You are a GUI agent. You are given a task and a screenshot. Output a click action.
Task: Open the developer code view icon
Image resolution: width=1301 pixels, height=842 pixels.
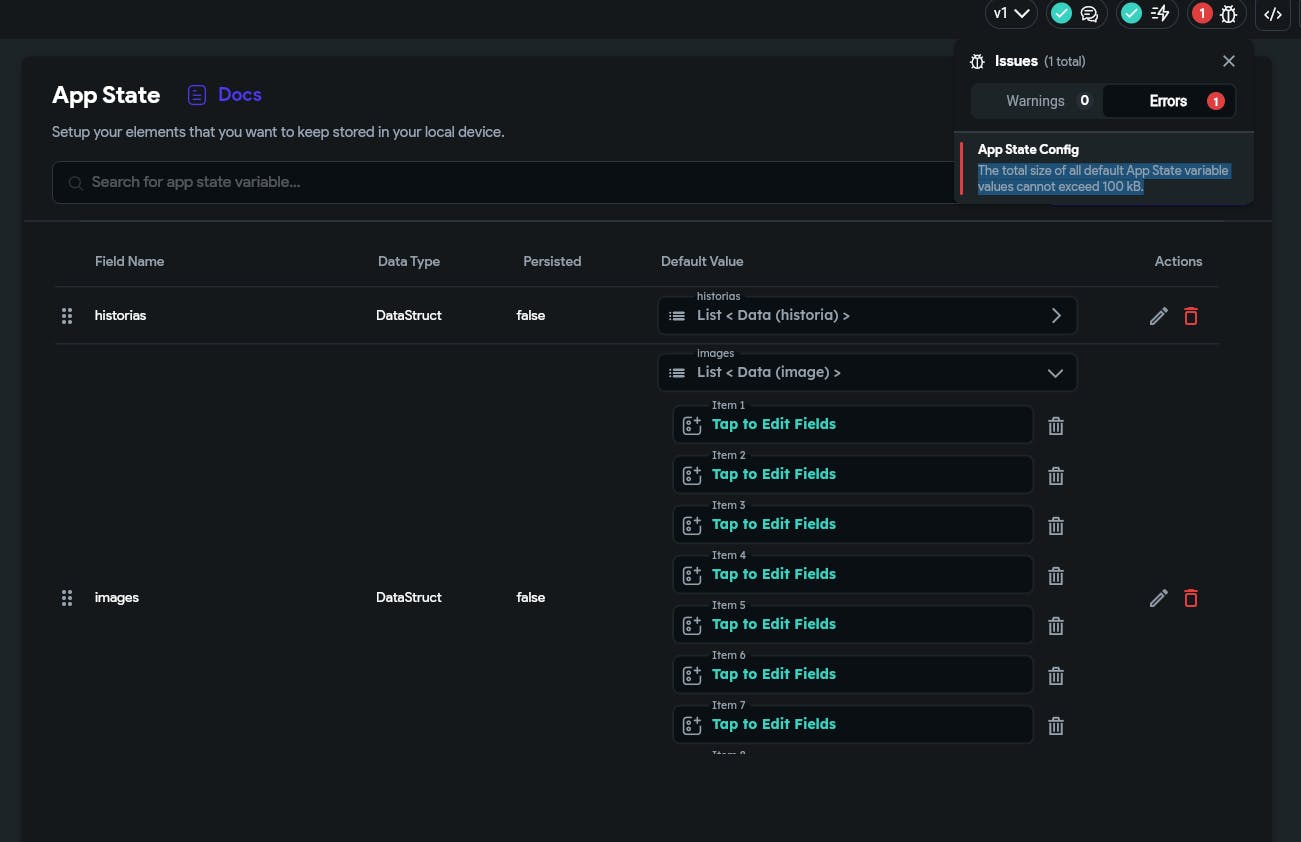(1273, 14)
